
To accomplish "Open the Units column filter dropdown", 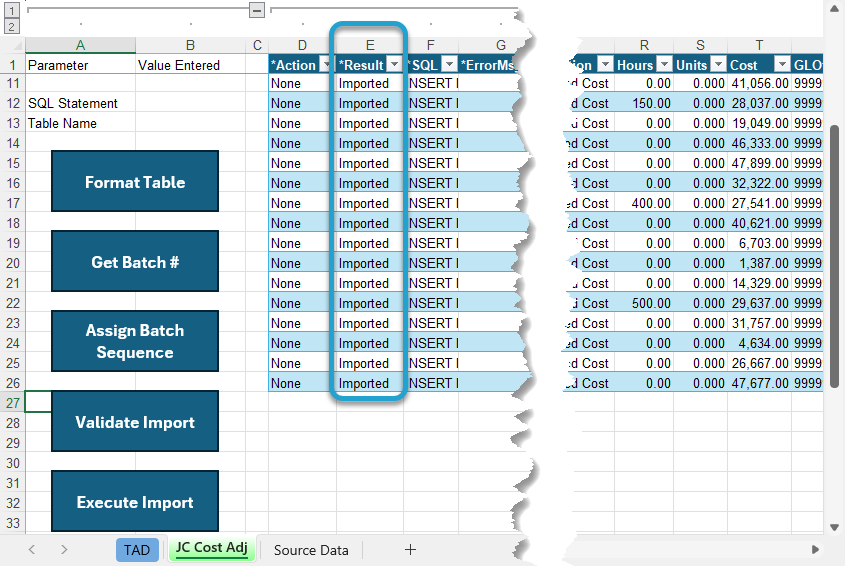I will tap(718, 65).
